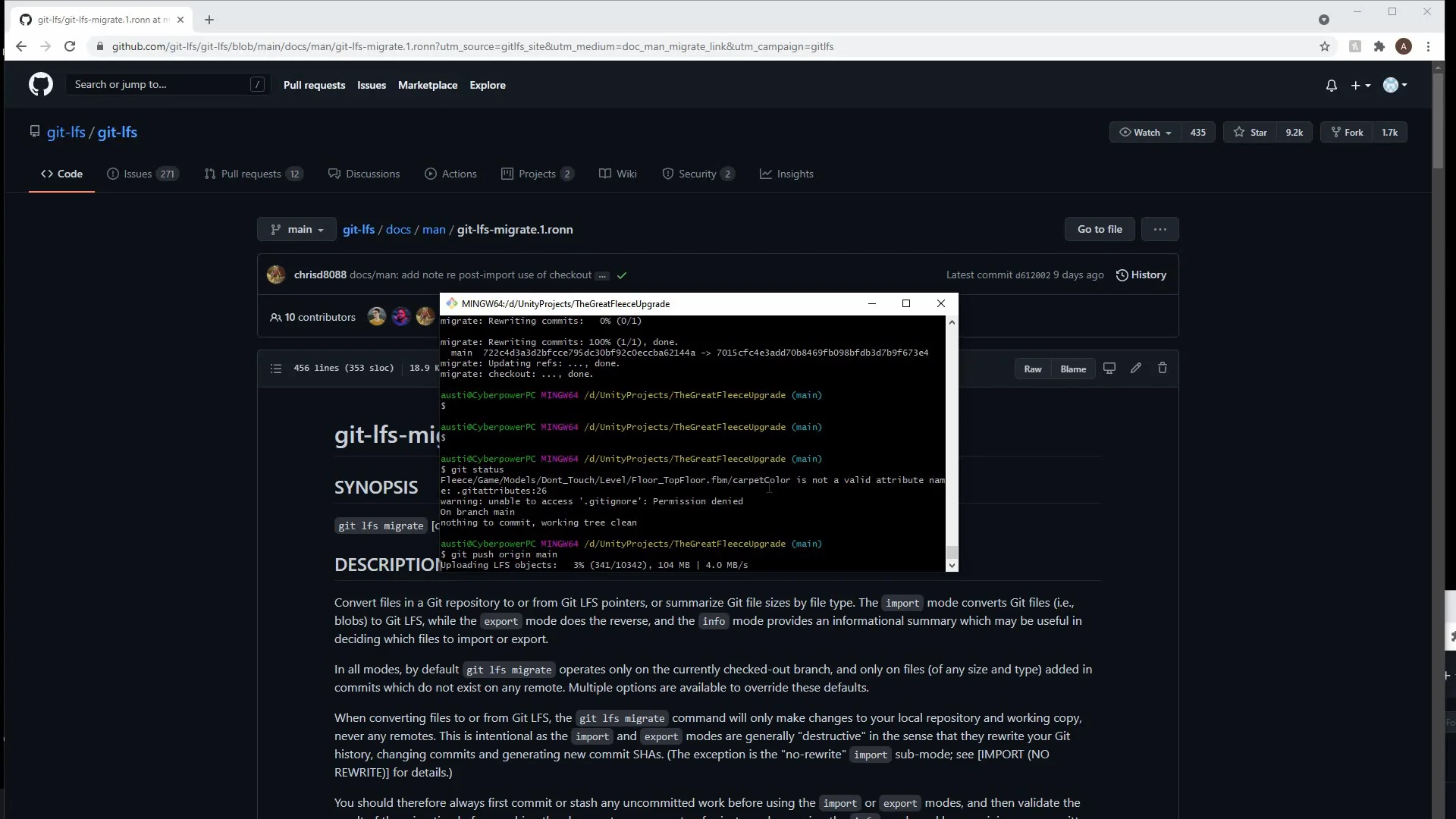
Task: Switch to the Actions tab
Action: (451, 174)
